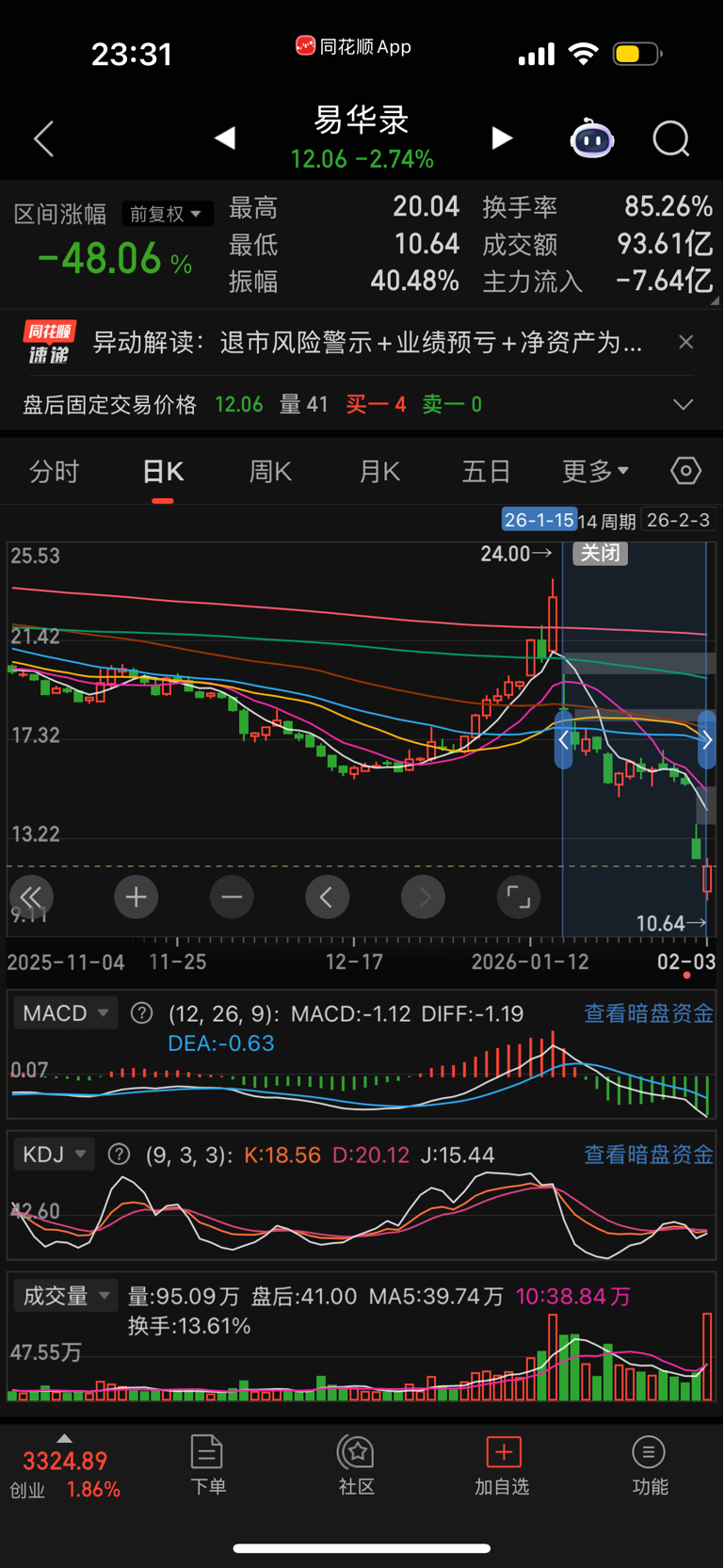Select the 日K tab
This screenshot has width=724, height=1568.
click(x=163, y=471)
